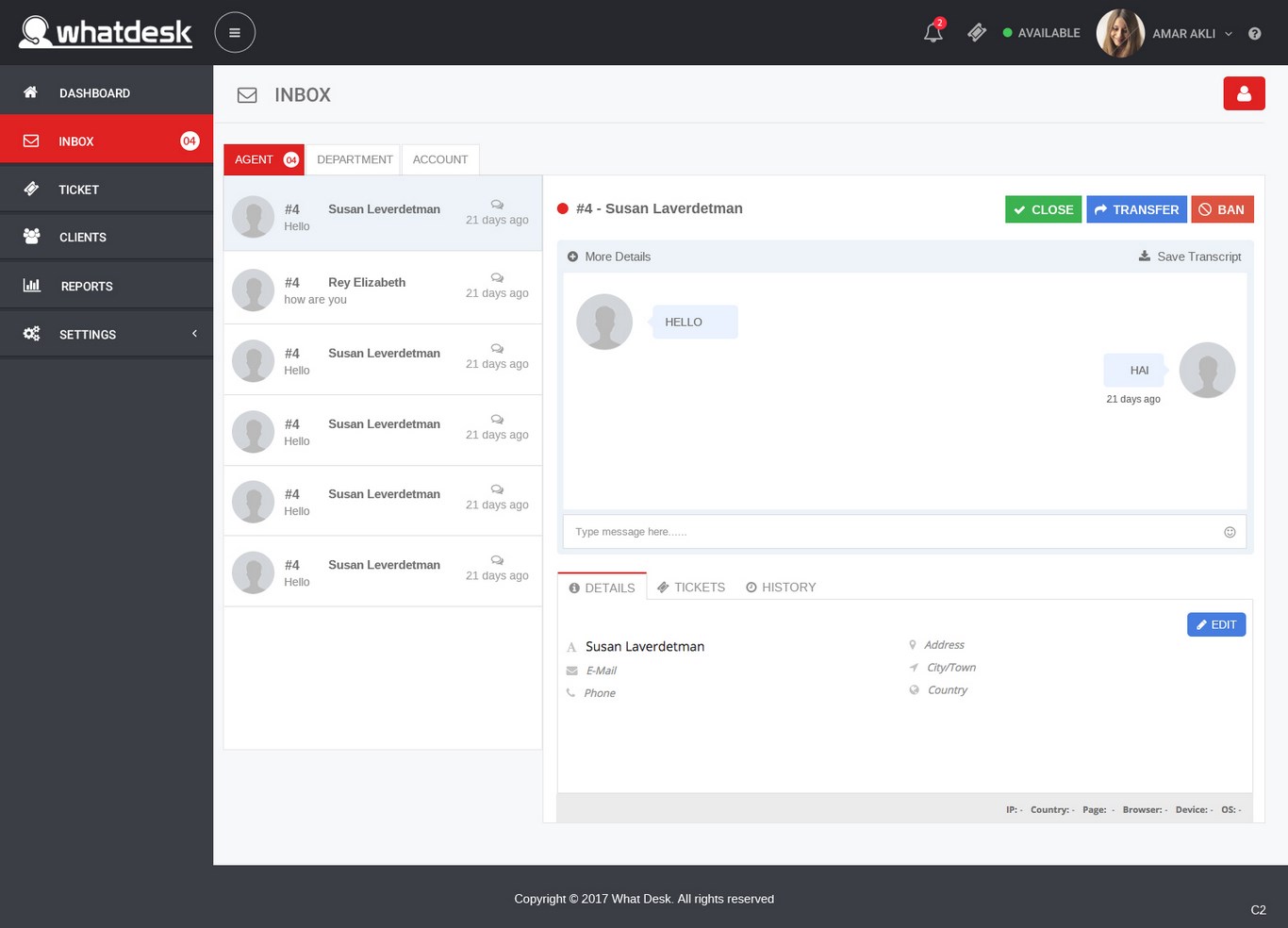Open the Tickets tab in details panel
1288x928 pixels.
pos(691,587)
